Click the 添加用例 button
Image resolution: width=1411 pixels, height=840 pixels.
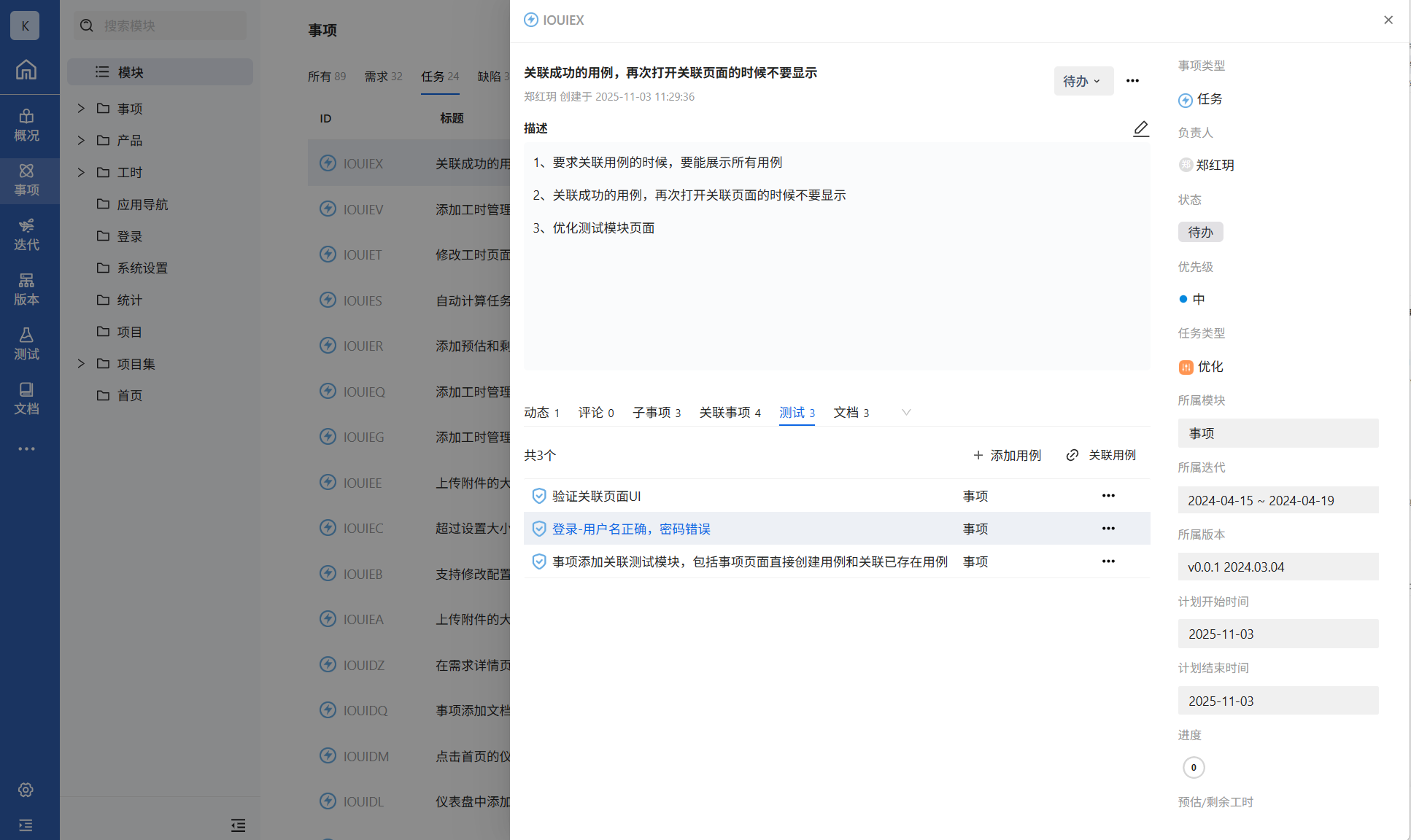tap(1007, 456)
